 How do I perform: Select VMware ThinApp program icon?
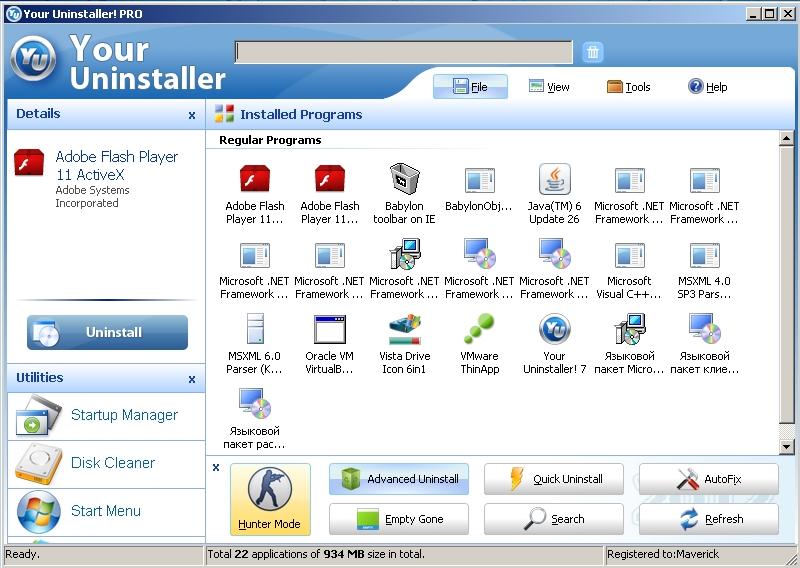pos(479,329)
